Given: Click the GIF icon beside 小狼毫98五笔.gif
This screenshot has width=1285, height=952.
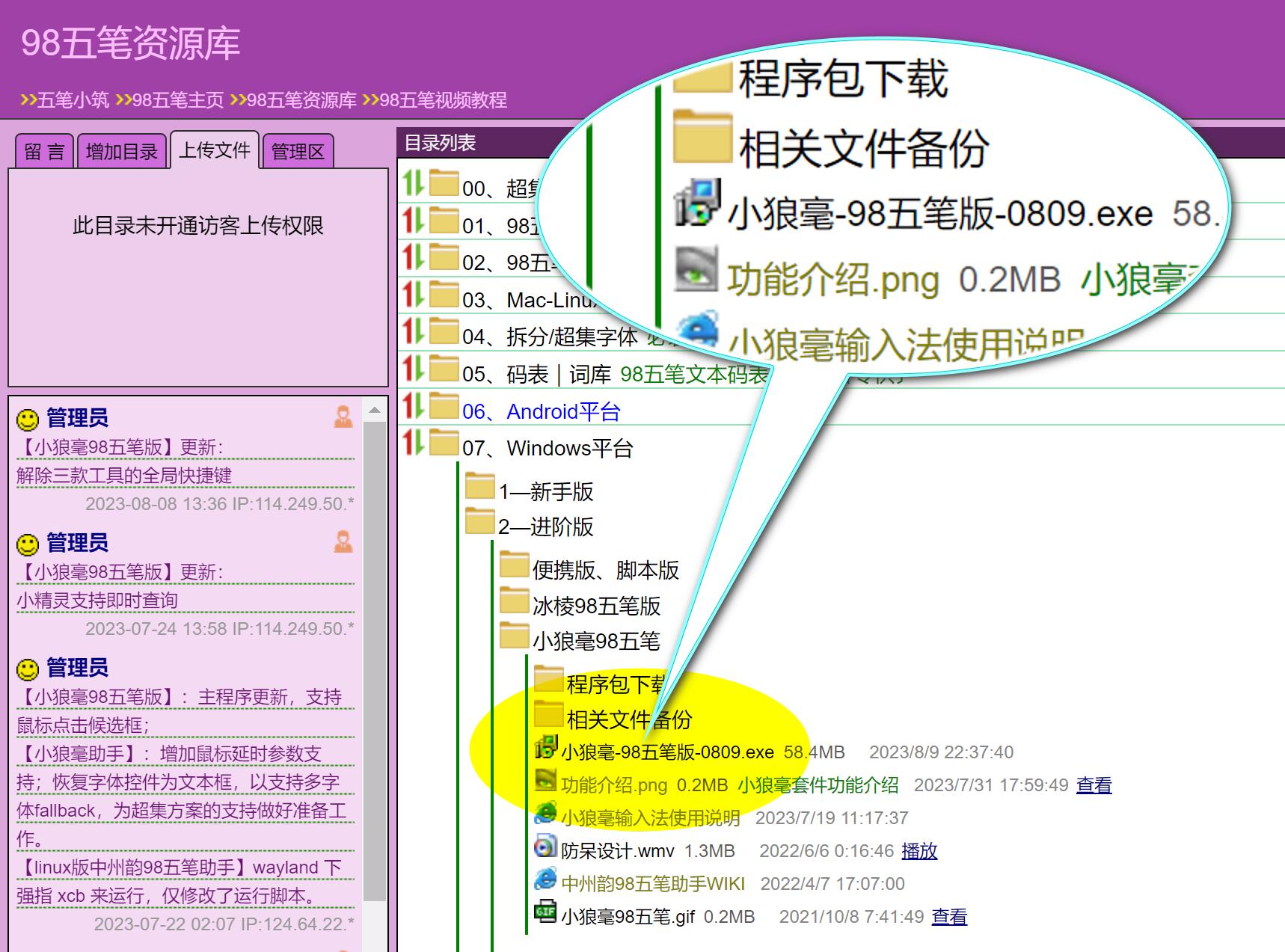Looking at the screenshot, I should [x=545, y=913].
